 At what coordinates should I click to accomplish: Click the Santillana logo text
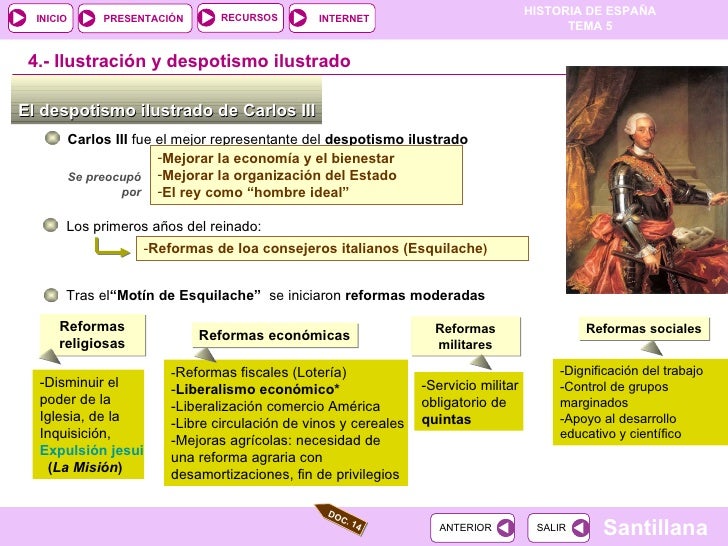[x=655, y=527]
